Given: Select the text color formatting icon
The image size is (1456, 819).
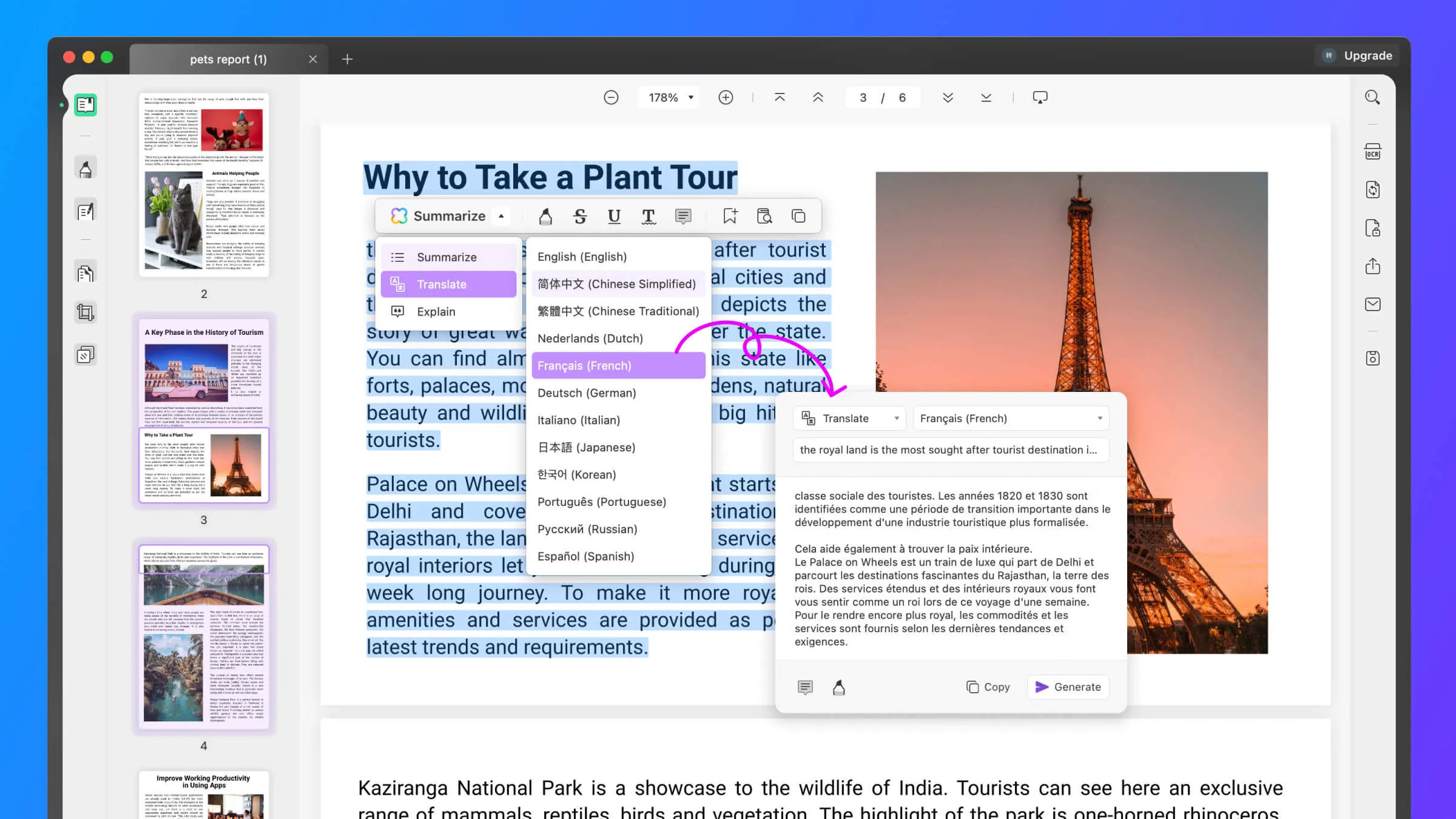Looking at the screenshot, I should click(x=648, y=216).
